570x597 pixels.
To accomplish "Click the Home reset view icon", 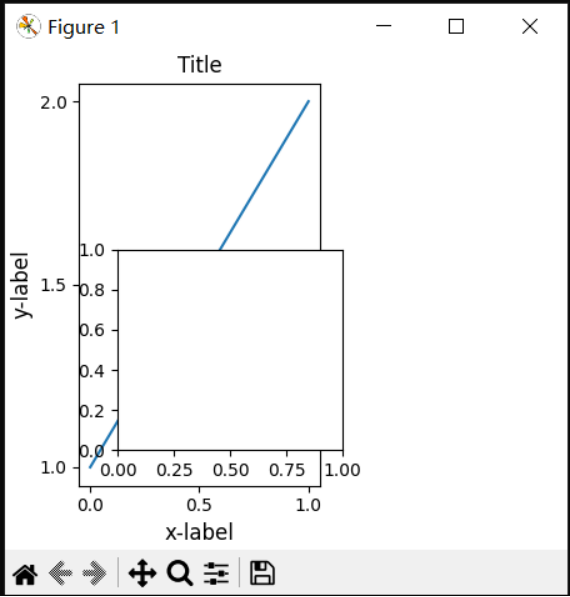I will [26, 573].
